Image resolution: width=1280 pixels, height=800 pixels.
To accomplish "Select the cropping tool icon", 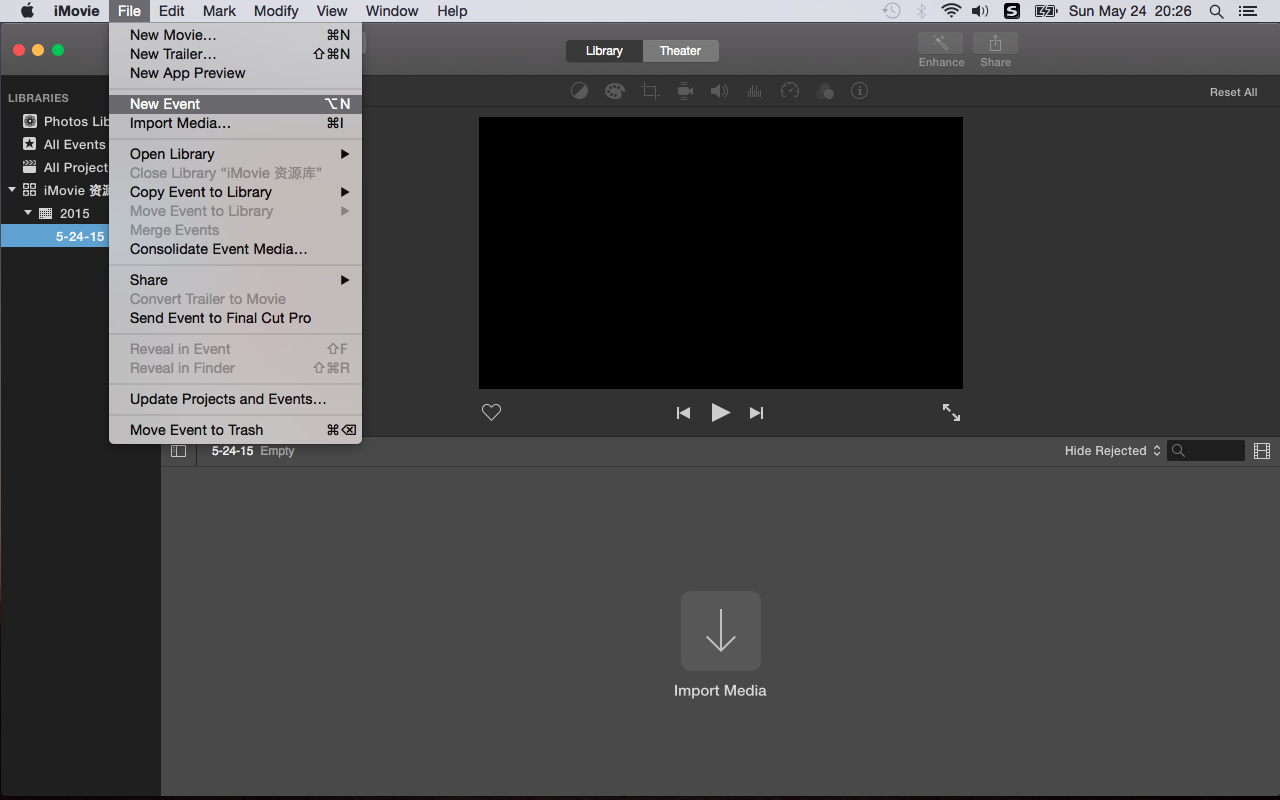I will [x=650, y=91].
